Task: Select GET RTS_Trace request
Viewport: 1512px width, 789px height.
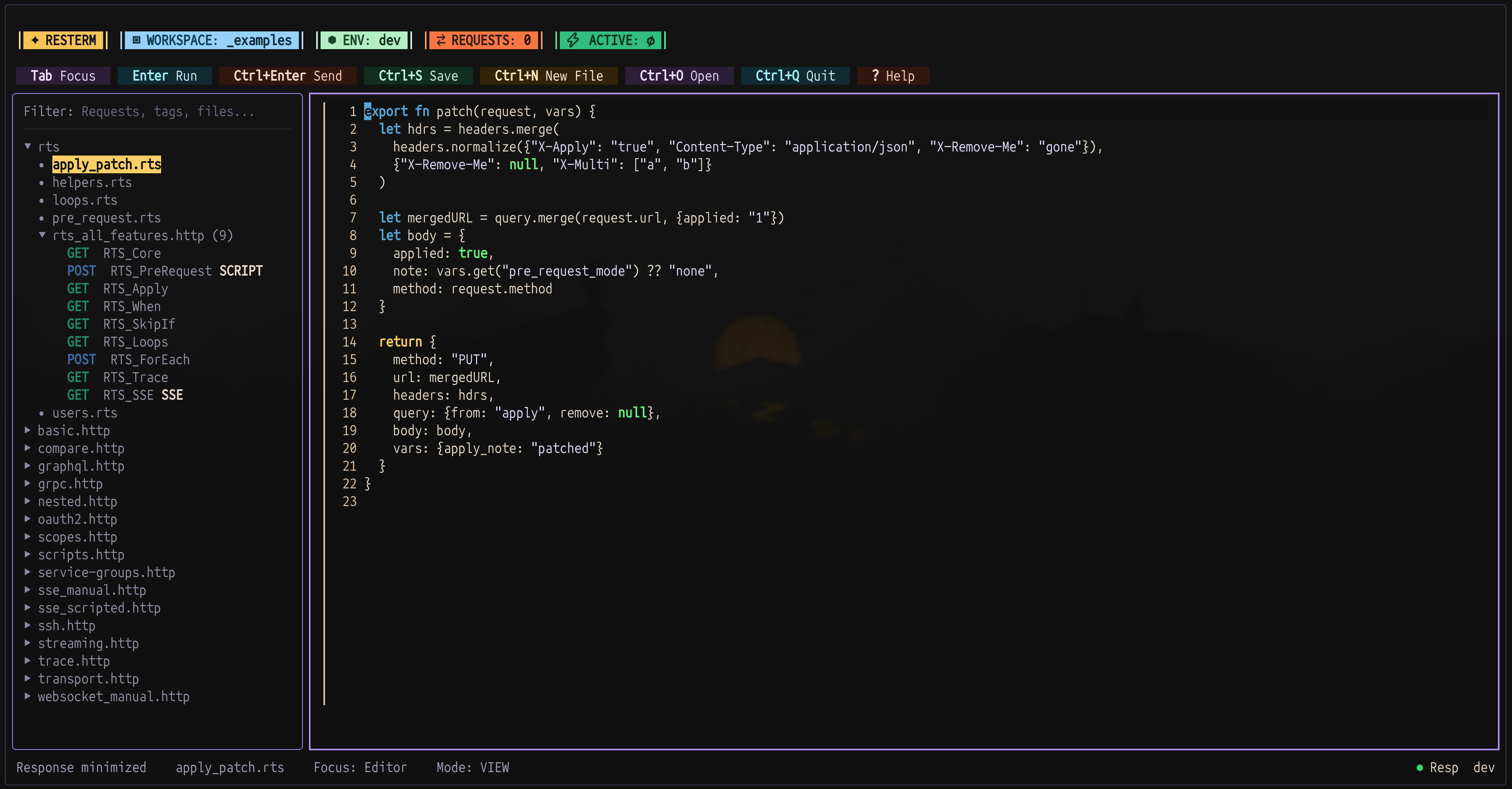Action: pyautogui.click(x=117, y=377)
